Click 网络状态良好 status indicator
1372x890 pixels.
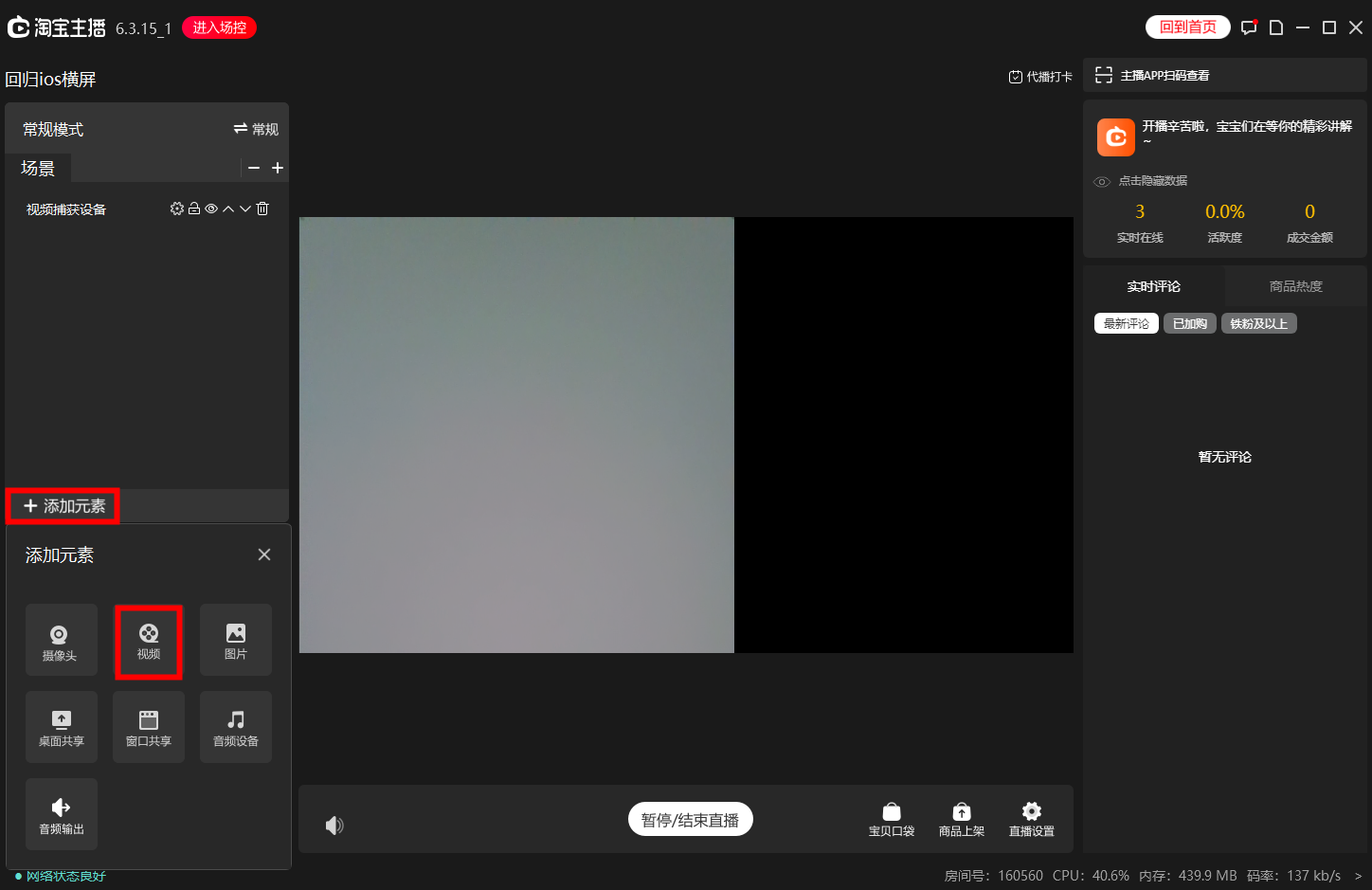tap(61, 876)
